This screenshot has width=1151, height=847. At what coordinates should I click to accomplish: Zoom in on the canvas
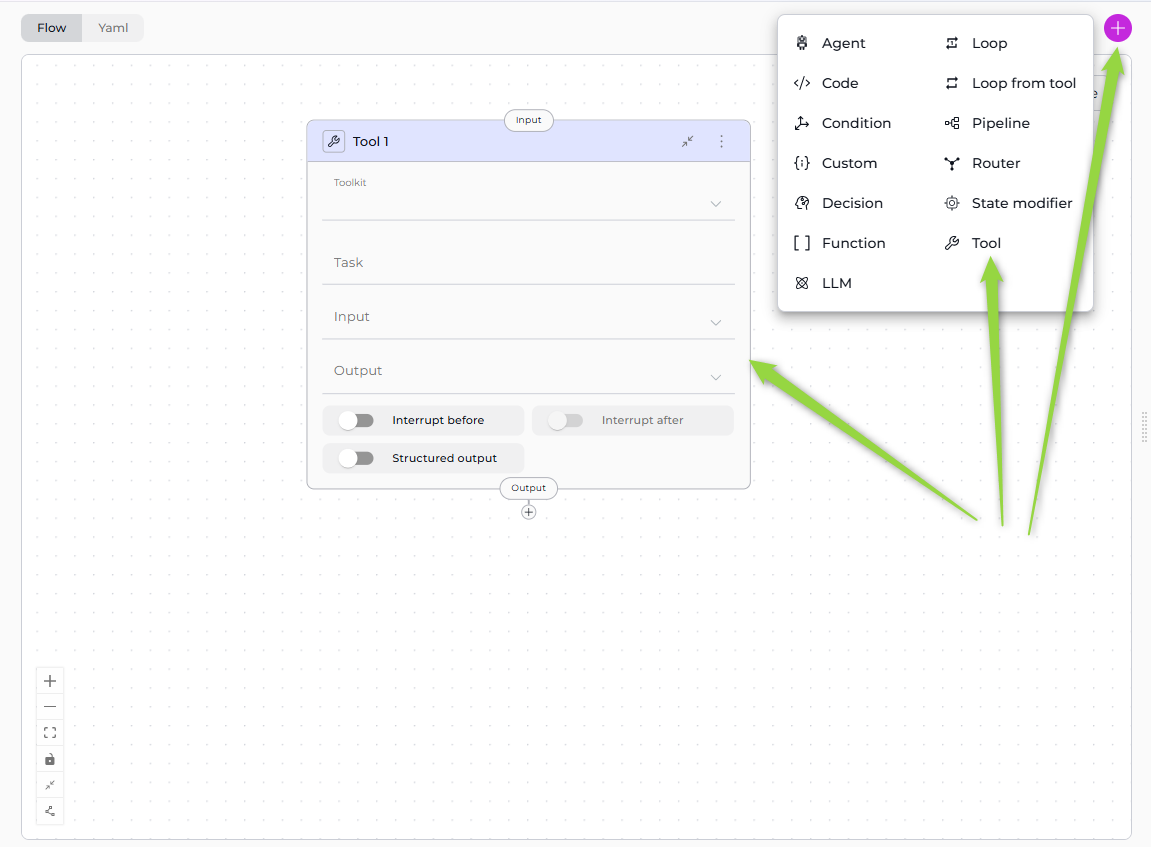[50, 681]
